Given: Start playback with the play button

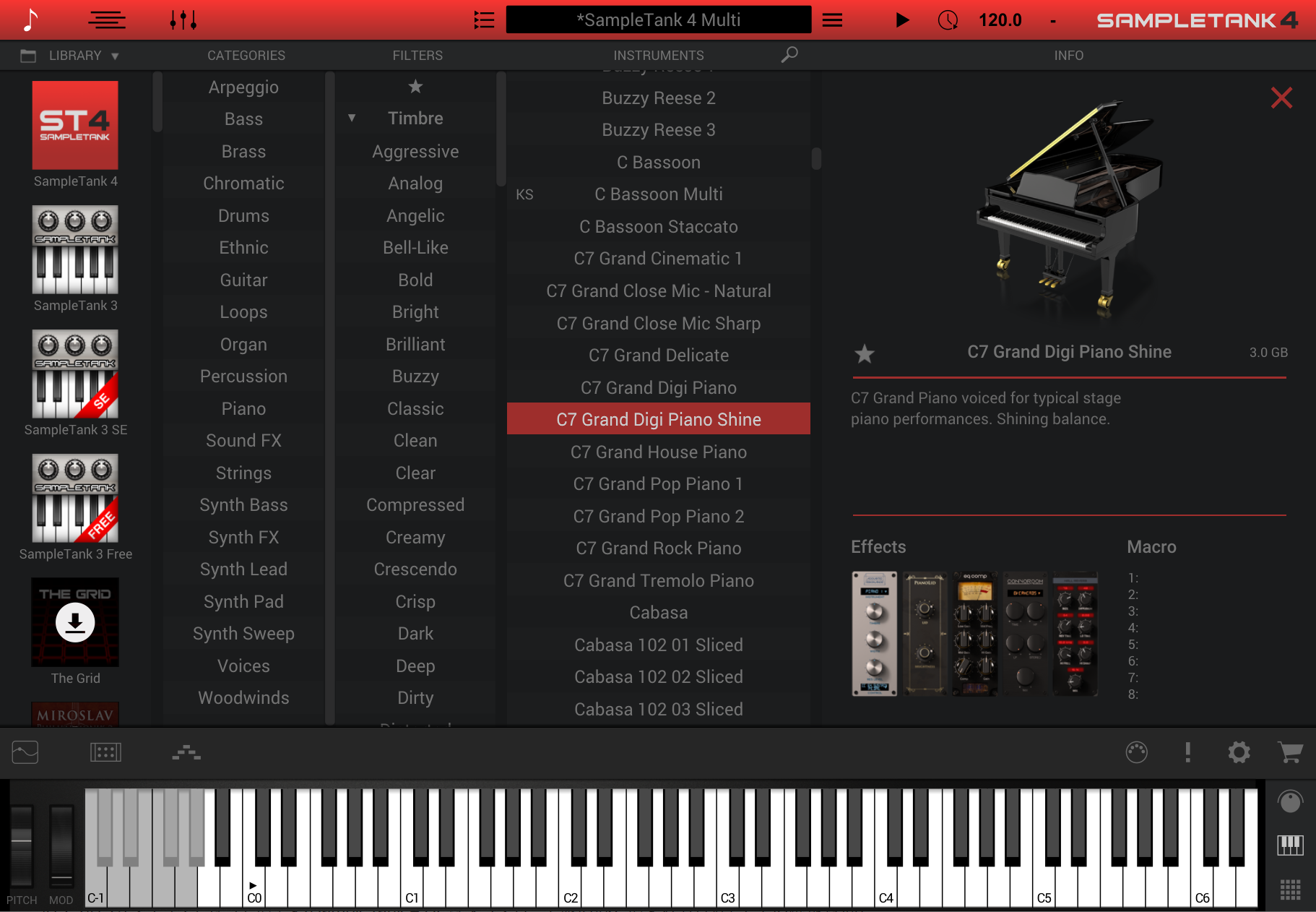Looking at the screenshot, I should (x=902, y=20).
